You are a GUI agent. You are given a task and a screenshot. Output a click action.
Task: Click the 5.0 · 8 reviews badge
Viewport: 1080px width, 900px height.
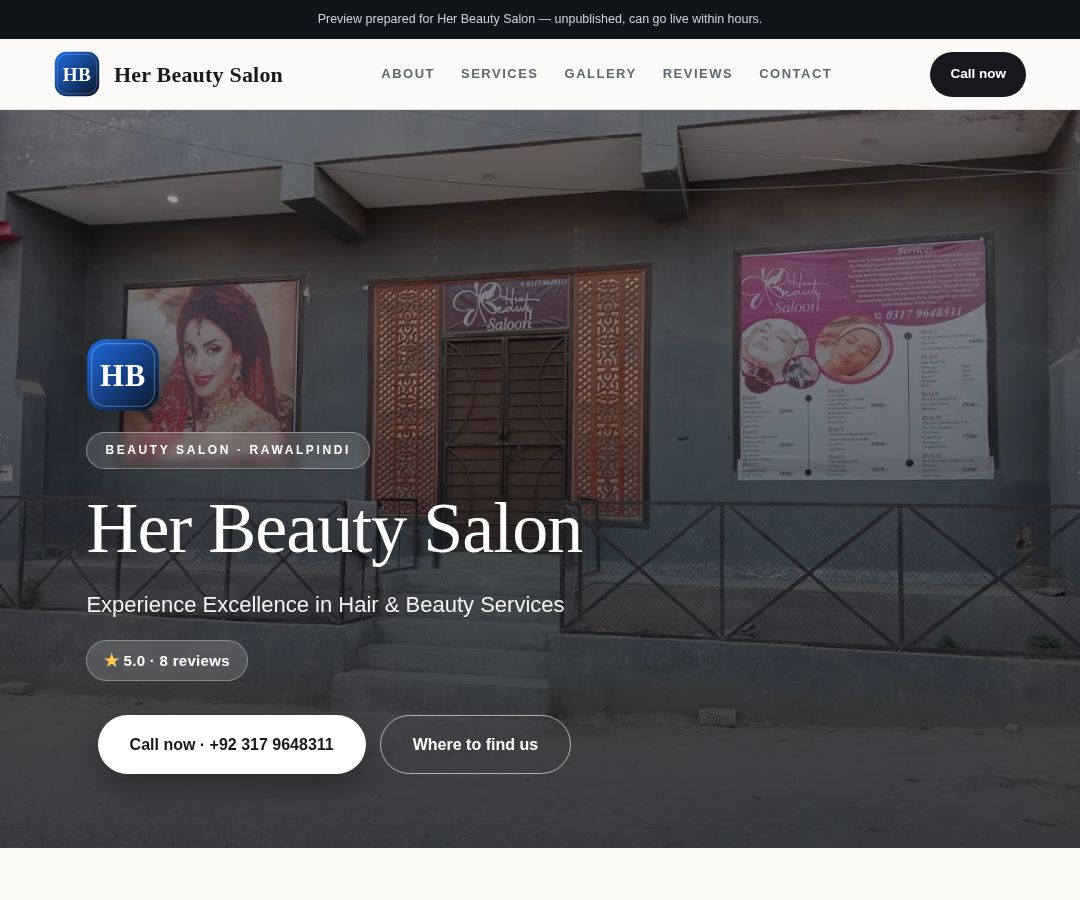[x=167, y=660]
